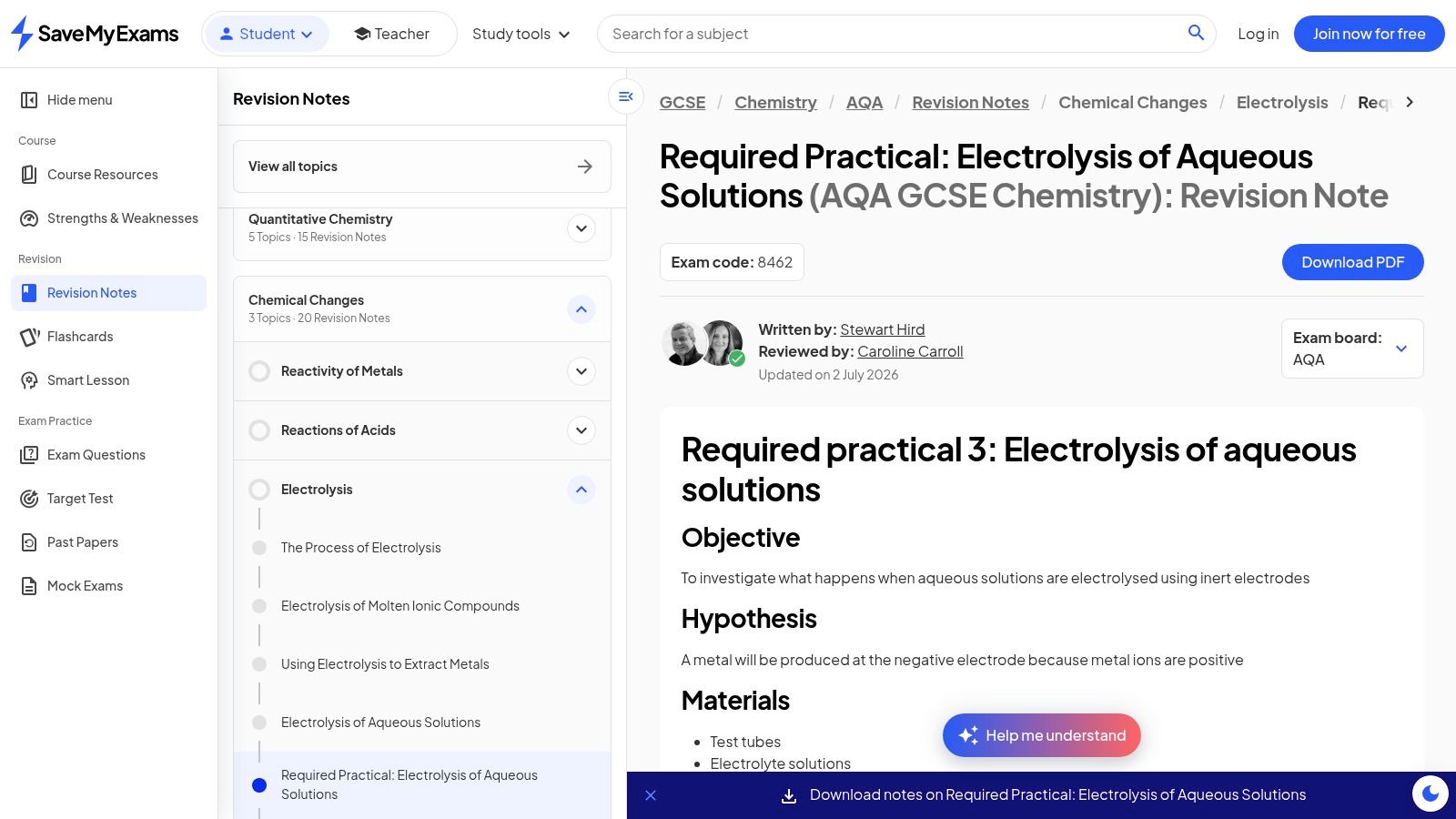Open Caroline Carroll reviewer profile

pyautogui.click(x=910, y=351)
